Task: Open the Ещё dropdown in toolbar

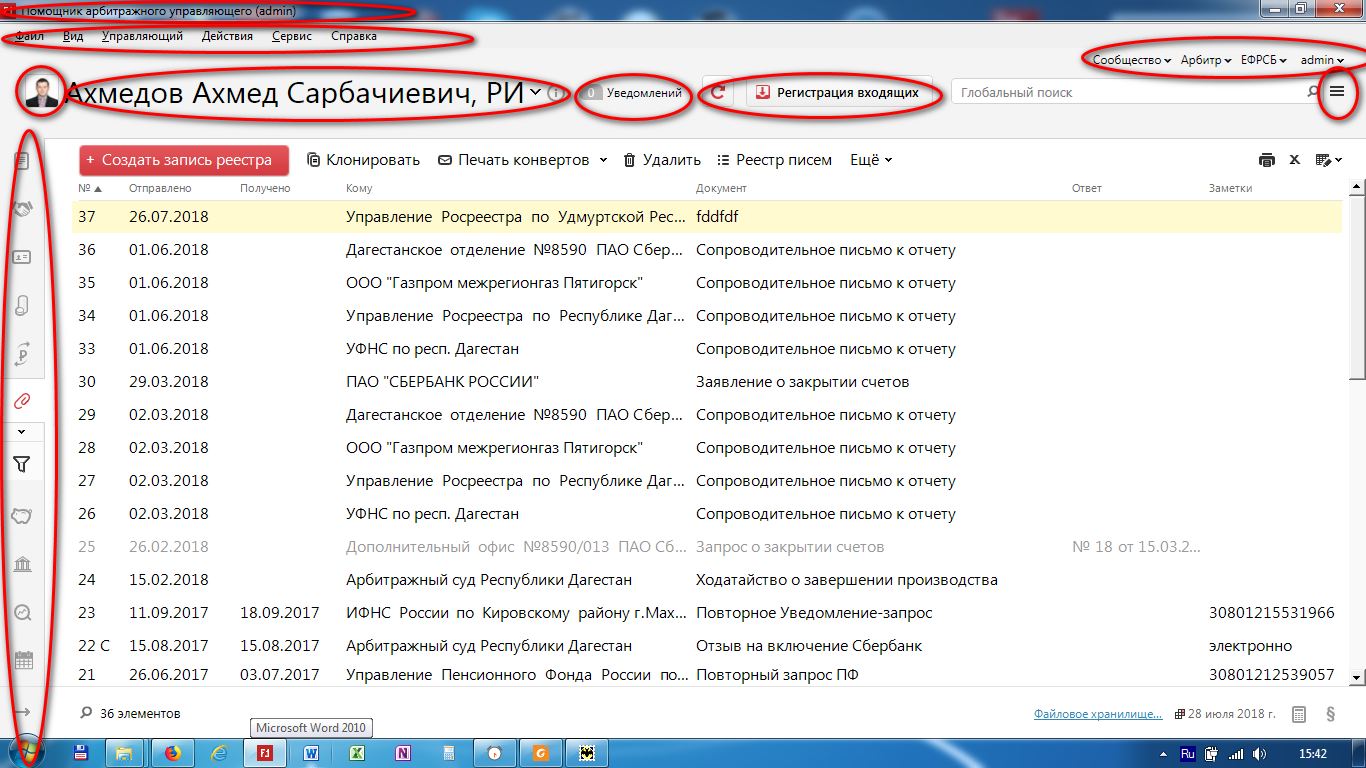Action: (x=870, y=160)
